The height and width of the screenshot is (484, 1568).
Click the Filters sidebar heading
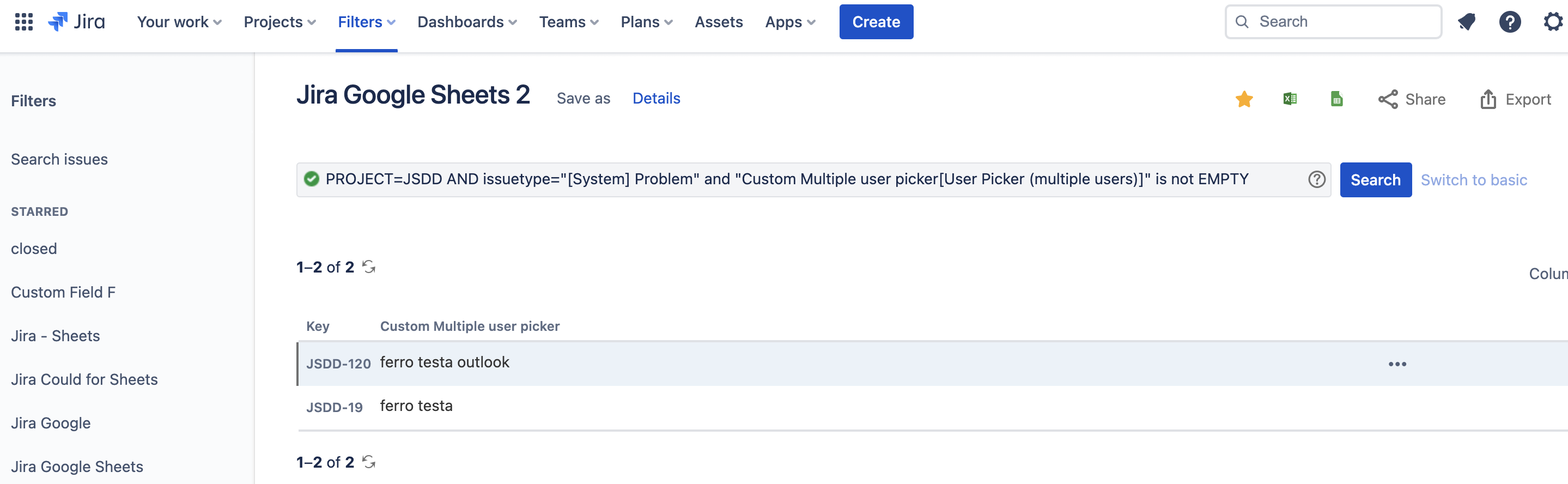(33, 101)
